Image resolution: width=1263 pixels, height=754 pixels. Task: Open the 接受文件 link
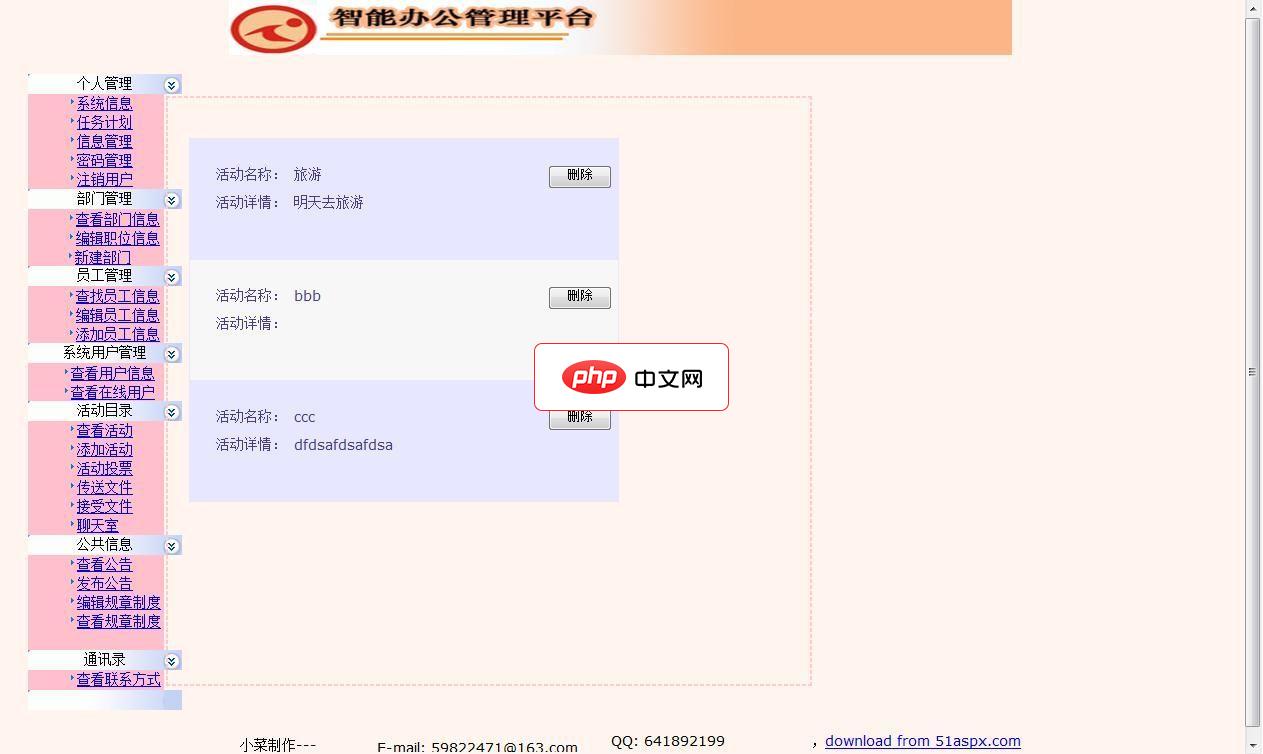104,506
